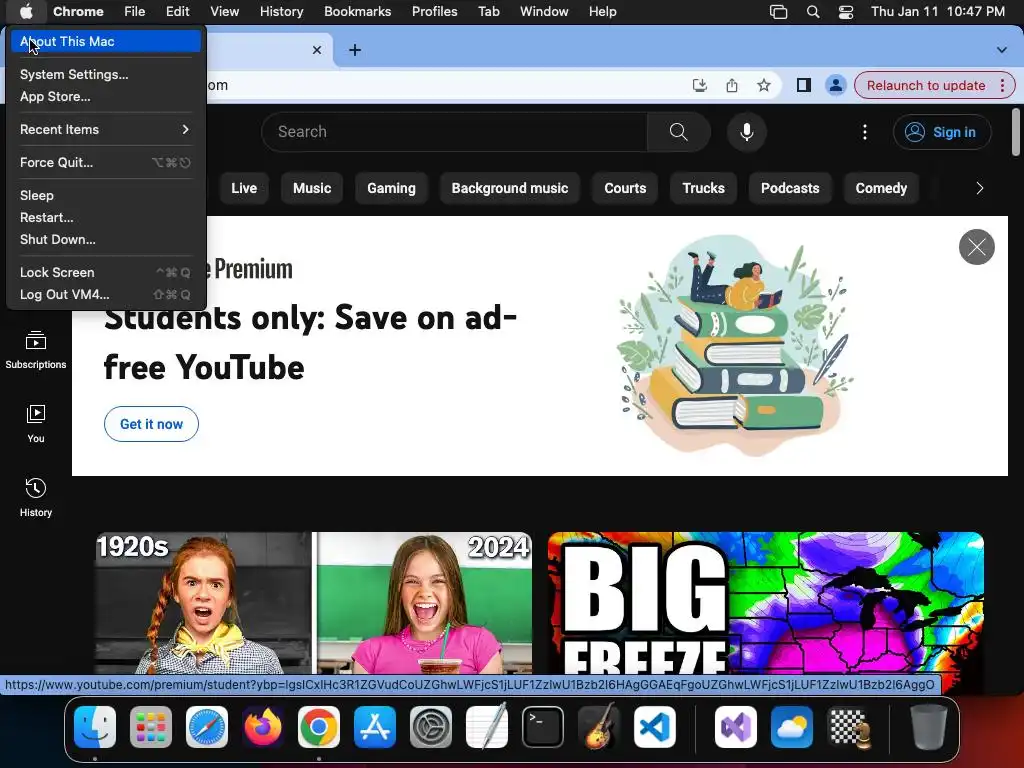Click Spotlight search icon in menu bar
1024x768 pixels.
[813, 12]
